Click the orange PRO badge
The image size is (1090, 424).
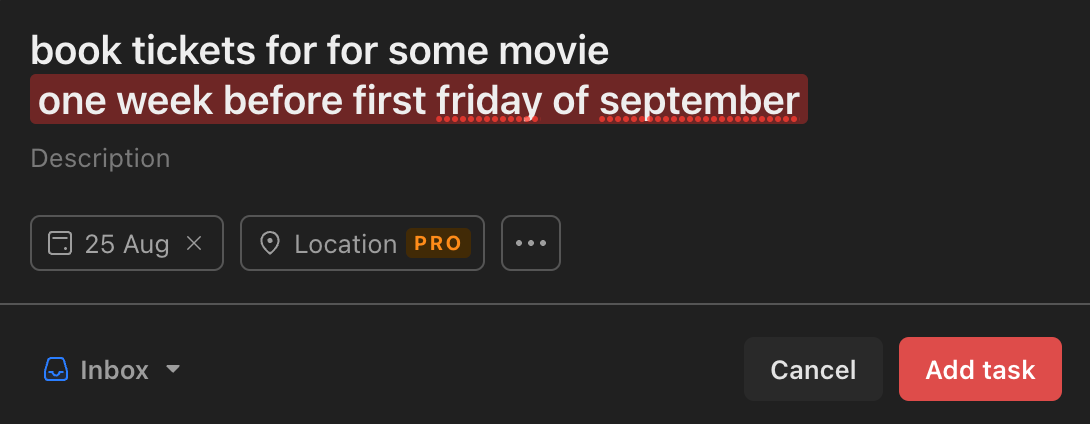(x=438, y=244)
